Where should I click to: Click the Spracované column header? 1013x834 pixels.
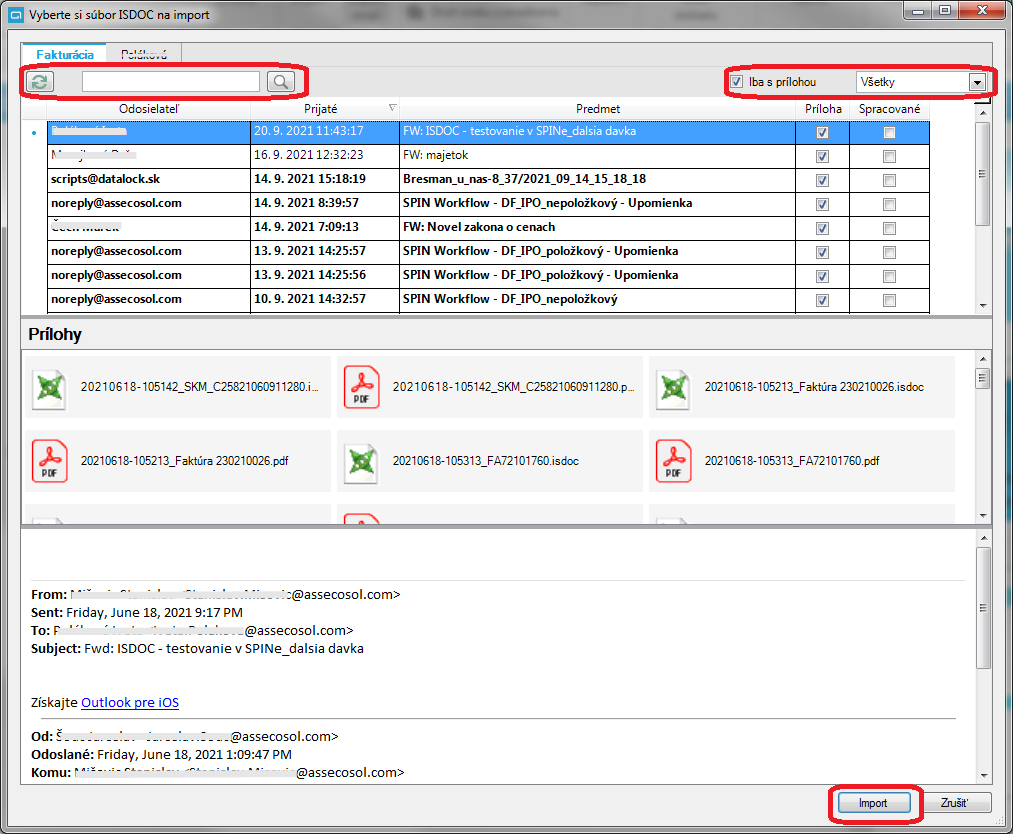point(890,109)
